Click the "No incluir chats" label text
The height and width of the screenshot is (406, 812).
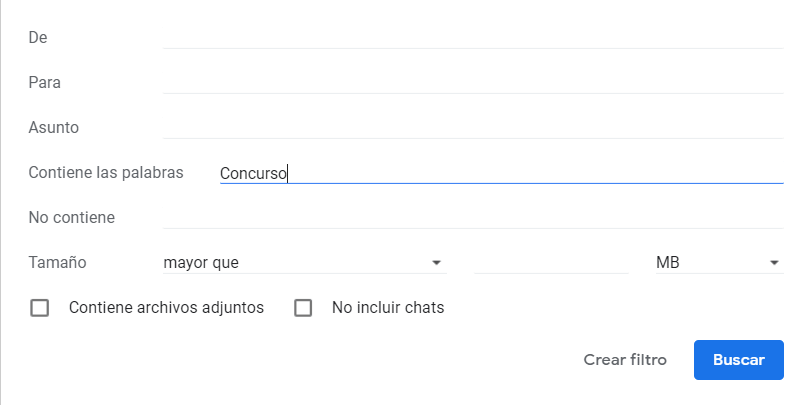click(388, 308)
